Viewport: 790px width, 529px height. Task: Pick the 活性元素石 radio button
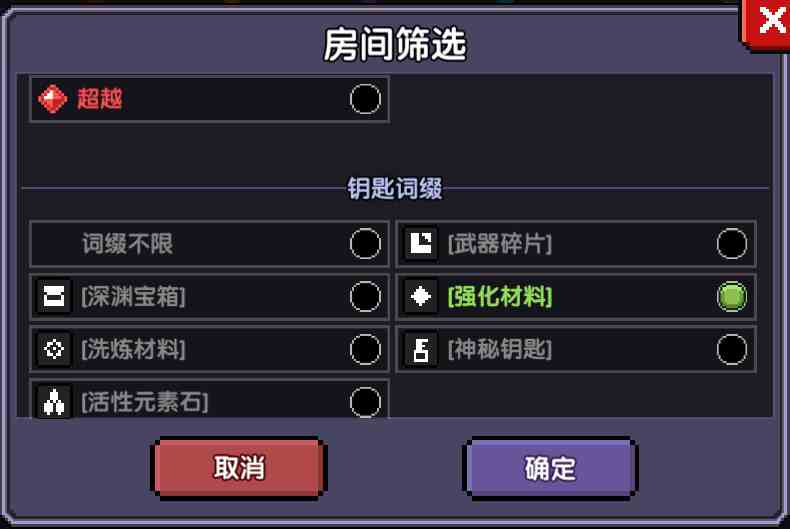click(x=365, y=402)
